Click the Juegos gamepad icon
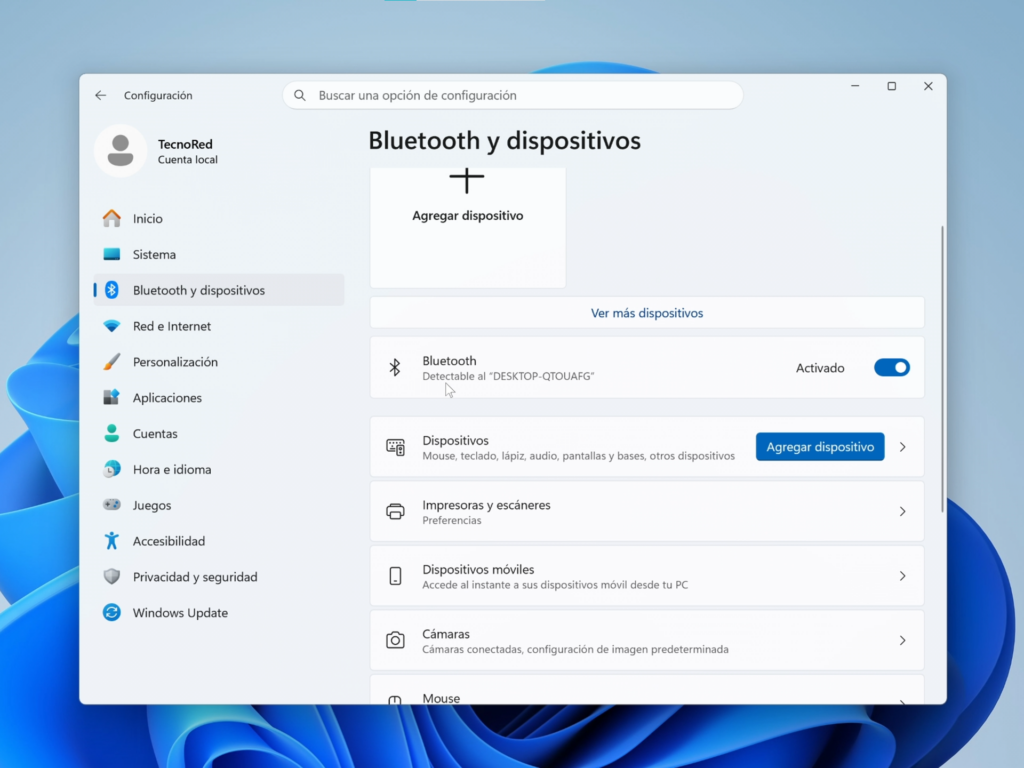The width and height of the screenshot is (1024, 768). [x=112, y=505]
